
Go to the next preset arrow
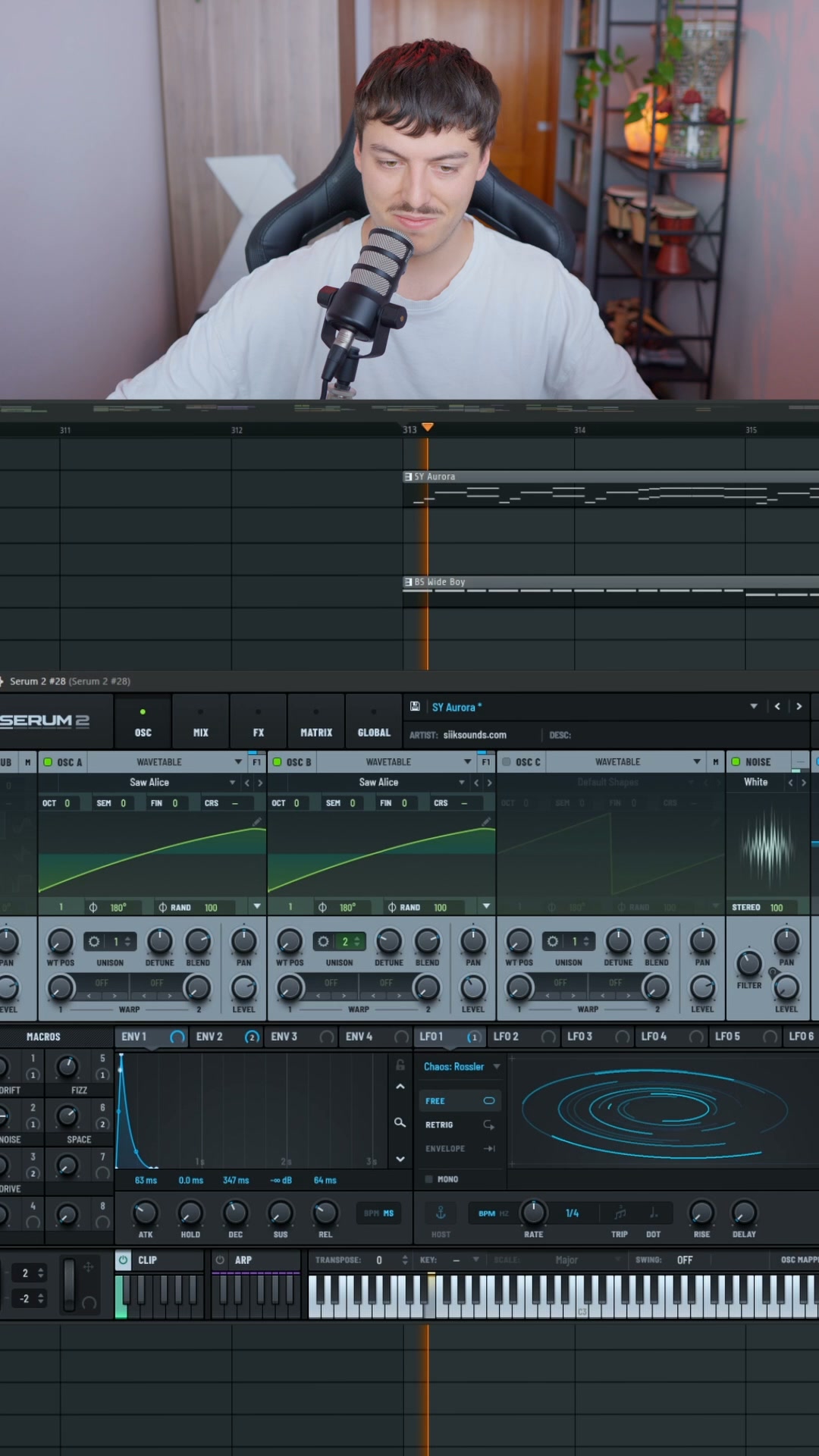point(799,706)
